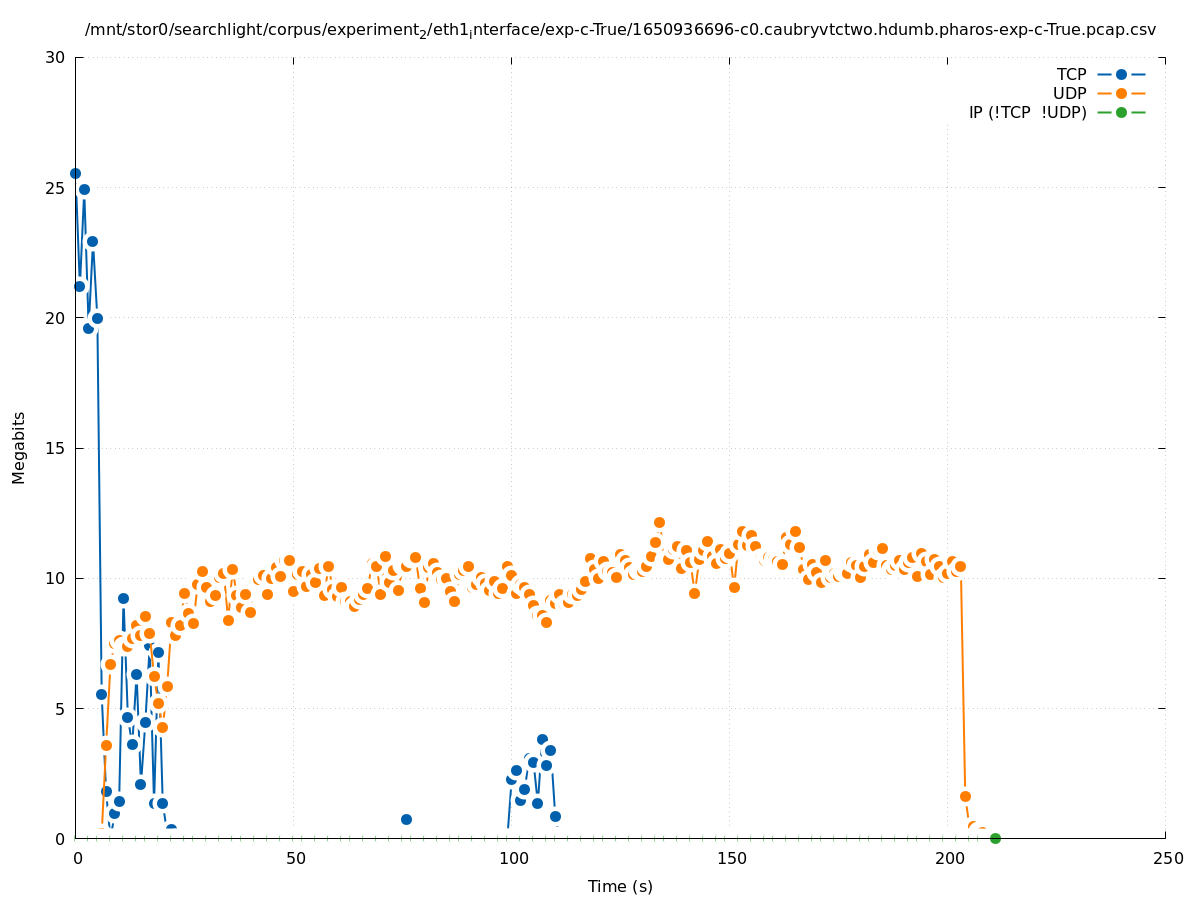Select the single green data point on the x-axis
The image size is (1197, 900).
[995, 838]
